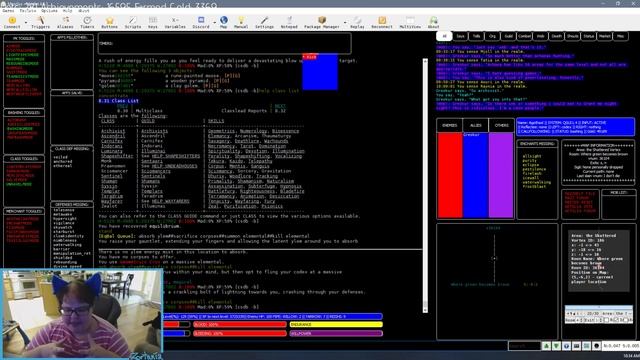Open the Toolbox menu
Screen dimensions: 640x360
(x=28, y=11)
